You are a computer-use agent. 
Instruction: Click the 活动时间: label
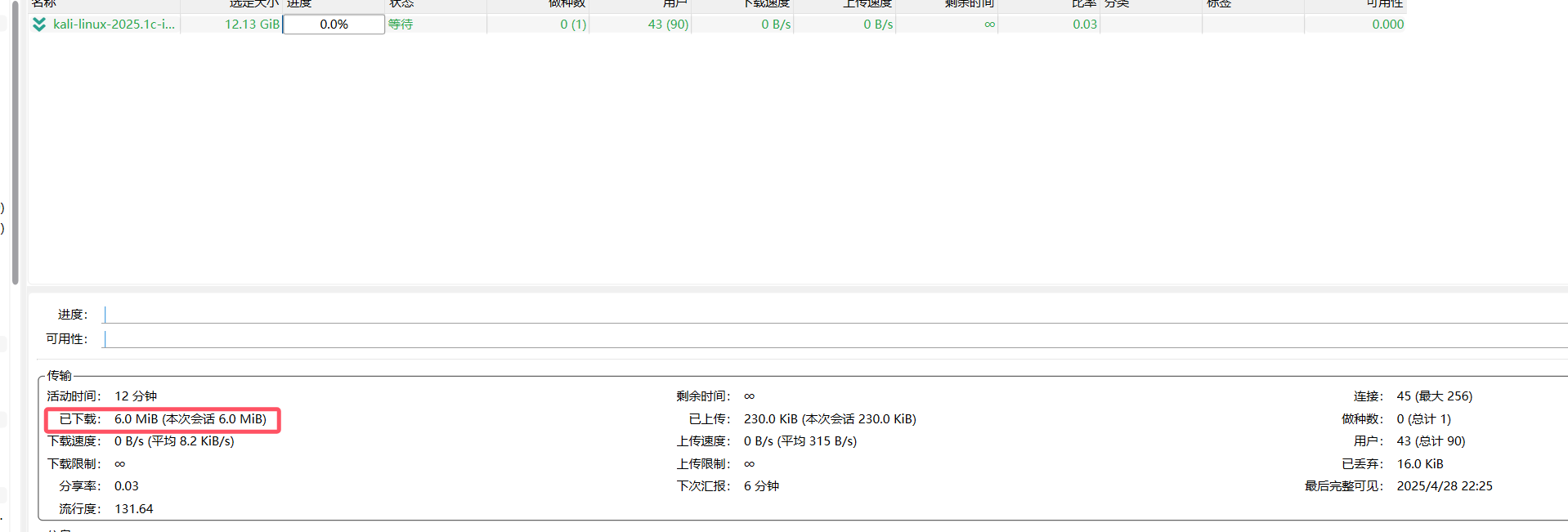74,396
